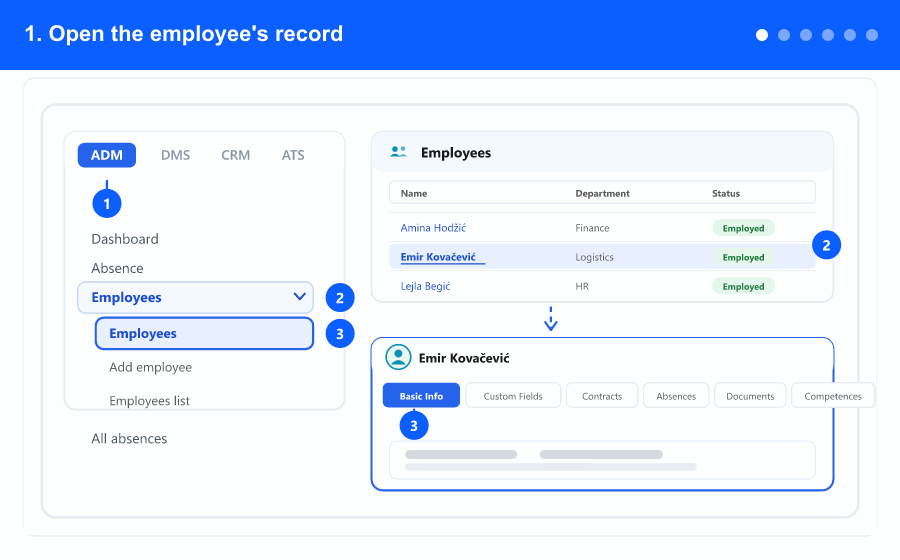900x560 pixels.
Task: Choose Add employee in the sidebar
Action: coord(150,367)
